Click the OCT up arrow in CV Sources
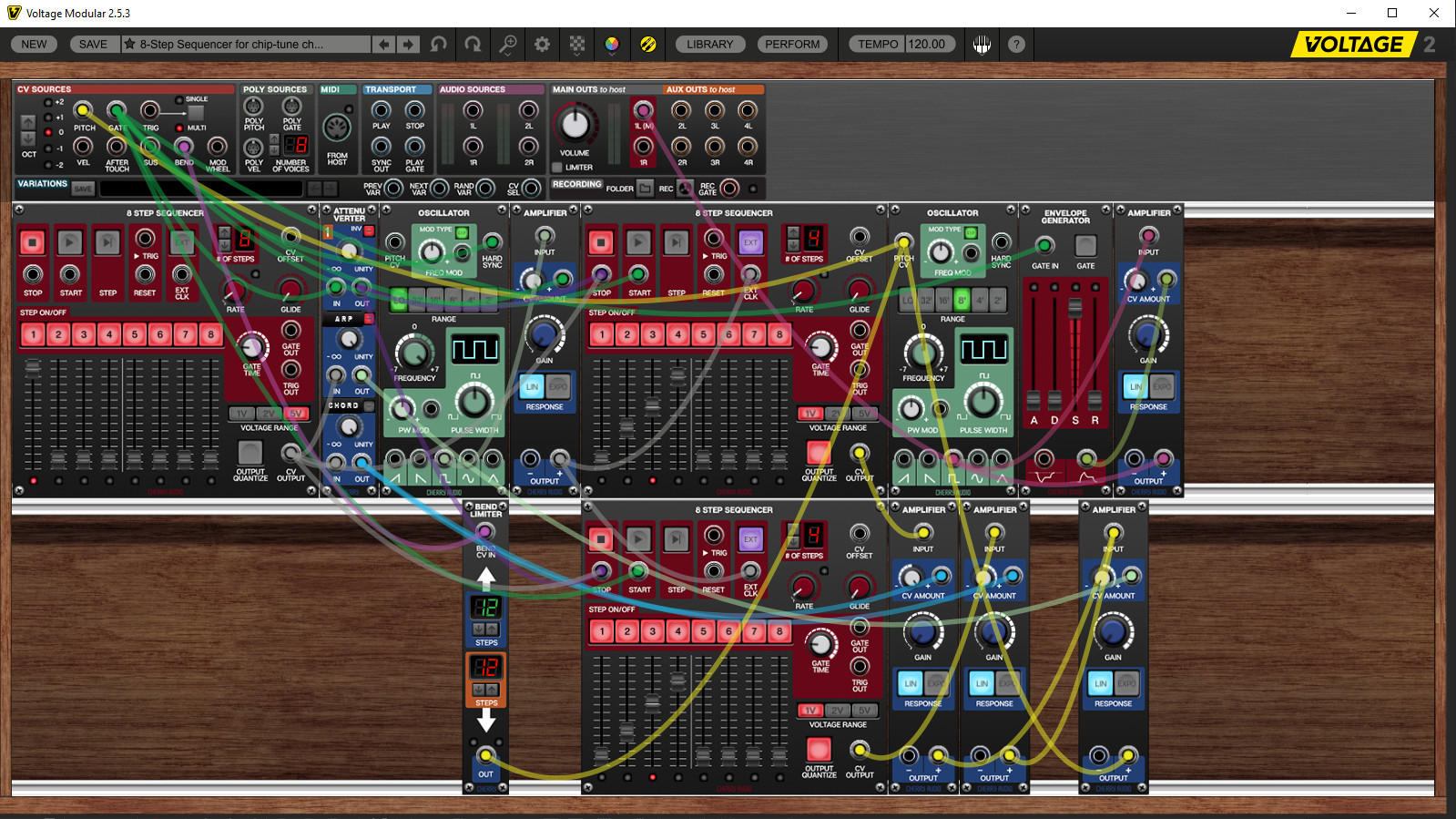Screen dimensions: 1456x819 28,122
